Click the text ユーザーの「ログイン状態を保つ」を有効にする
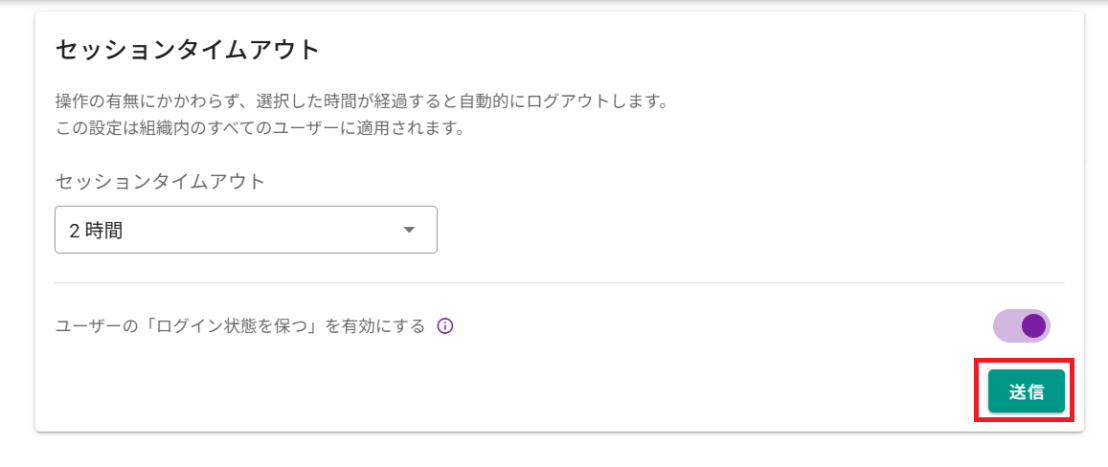 tap(240, 326)
